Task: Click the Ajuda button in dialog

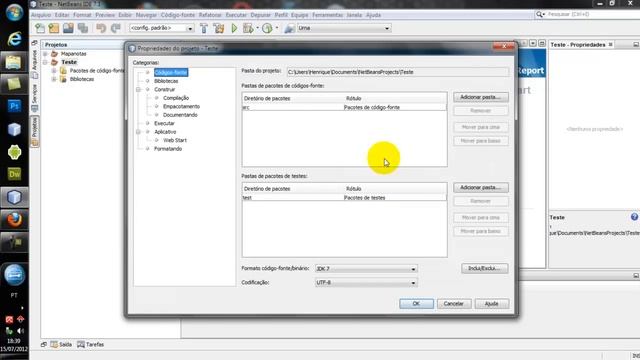Action: (491, 304)
